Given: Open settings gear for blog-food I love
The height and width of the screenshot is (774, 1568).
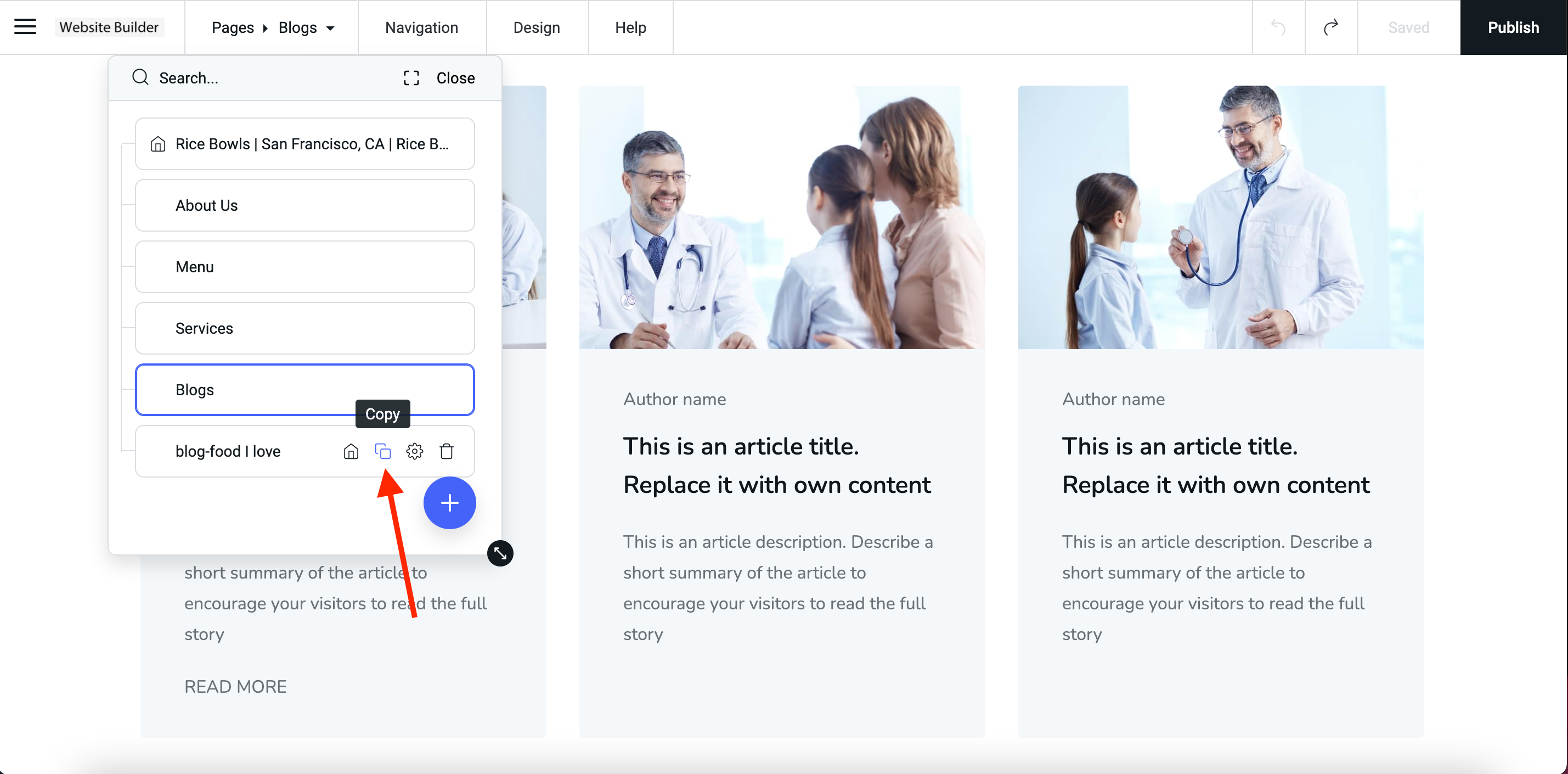Looking at the screenshot, I should 415,451.
